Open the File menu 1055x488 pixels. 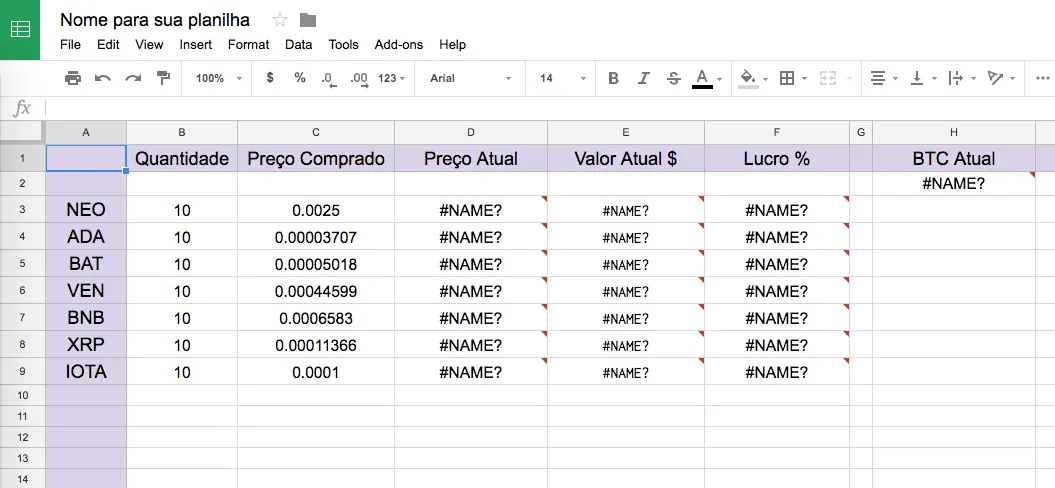70,44
